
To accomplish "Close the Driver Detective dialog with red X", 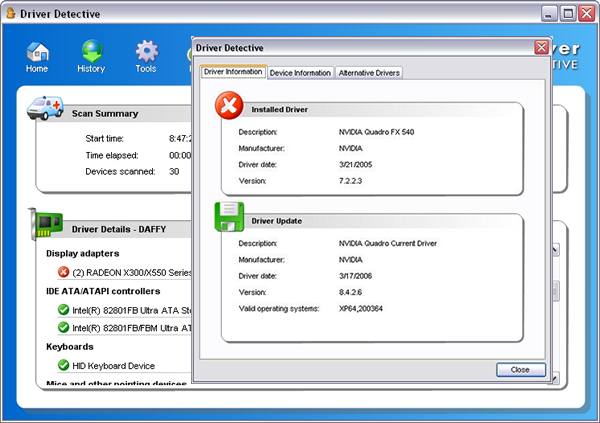I will pyautogui.click(x=541, y=48).
